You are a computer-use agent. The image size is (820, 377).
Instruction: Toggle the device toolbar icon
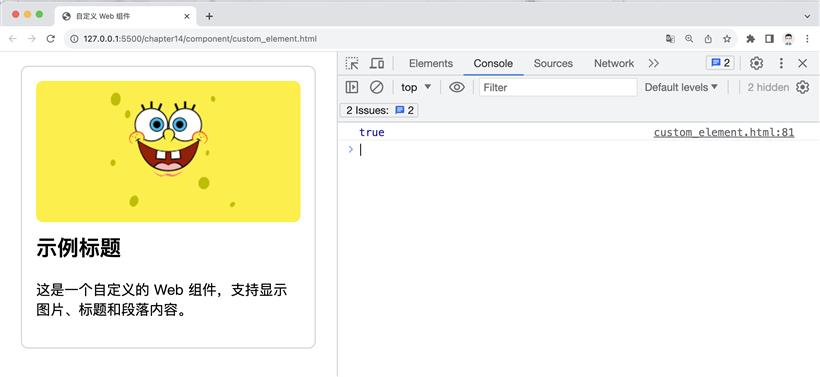tap(377, 63)
